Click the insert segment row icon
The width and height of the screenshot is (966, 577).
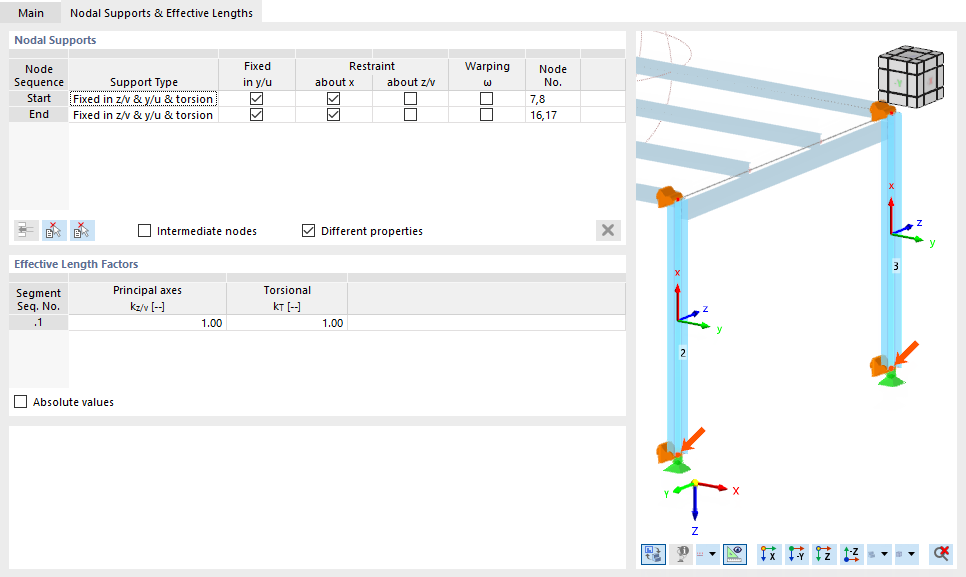tap(25, 230)
